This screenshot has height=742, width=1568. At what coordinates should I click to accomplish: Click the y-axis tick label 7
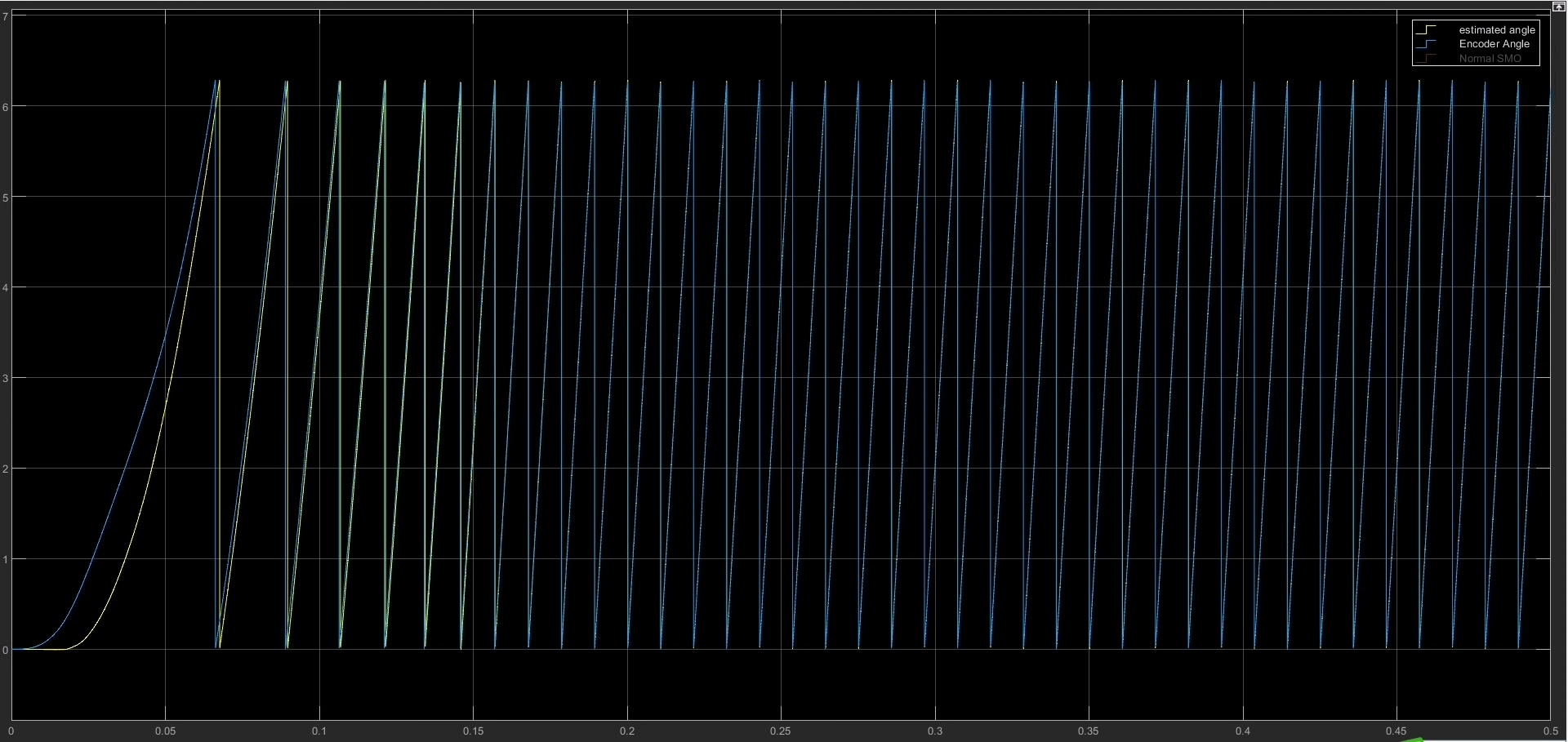click(5, 16)
